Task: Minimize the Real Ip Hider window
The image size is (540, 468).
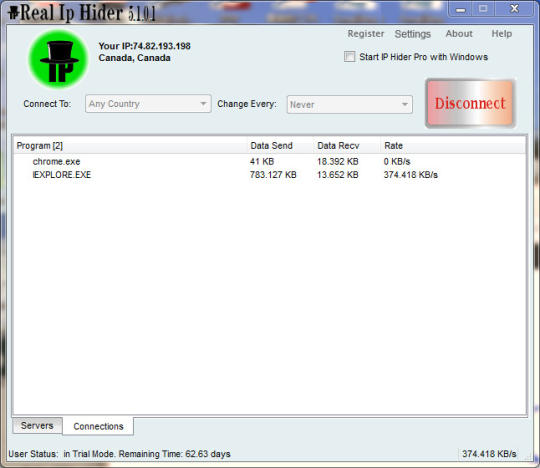Action: [x=460, y=9]
